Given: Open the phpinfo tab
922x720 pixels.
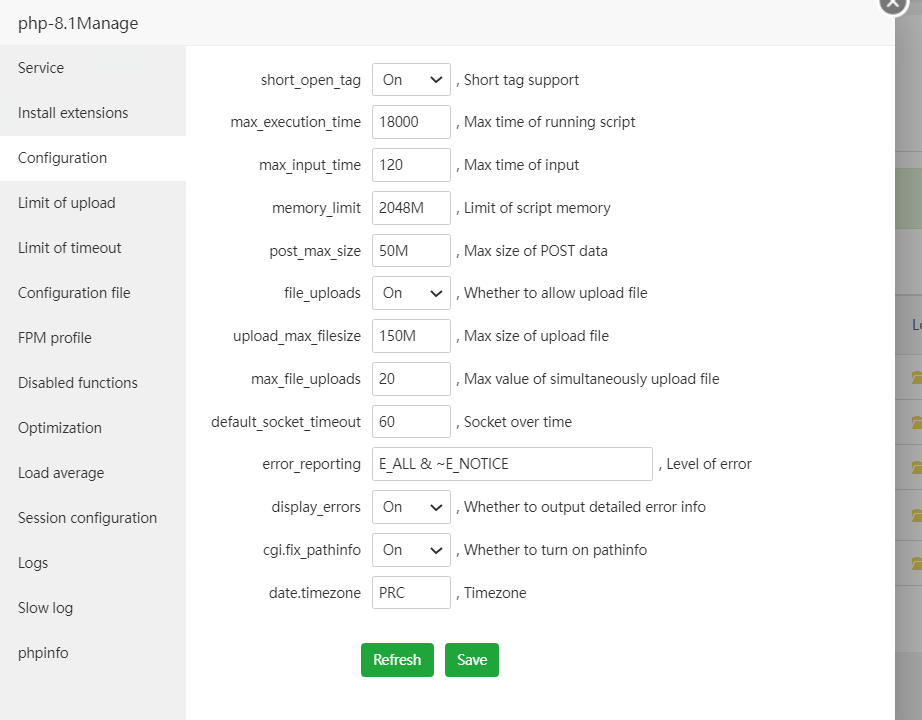Looking at the screenshot, I should tap(43, 653).
